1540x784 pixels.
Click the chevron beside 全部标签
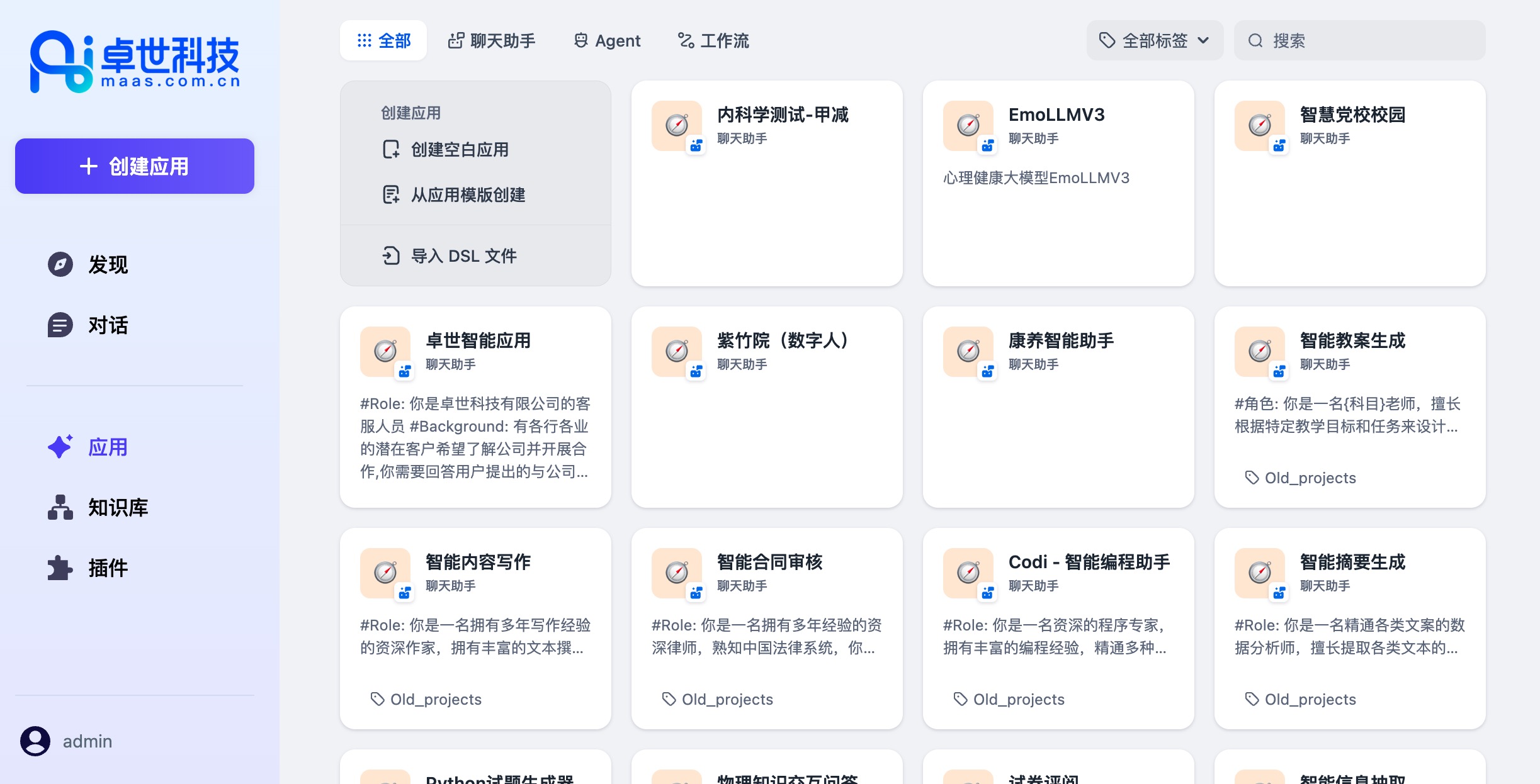(x=1203, y=41)
